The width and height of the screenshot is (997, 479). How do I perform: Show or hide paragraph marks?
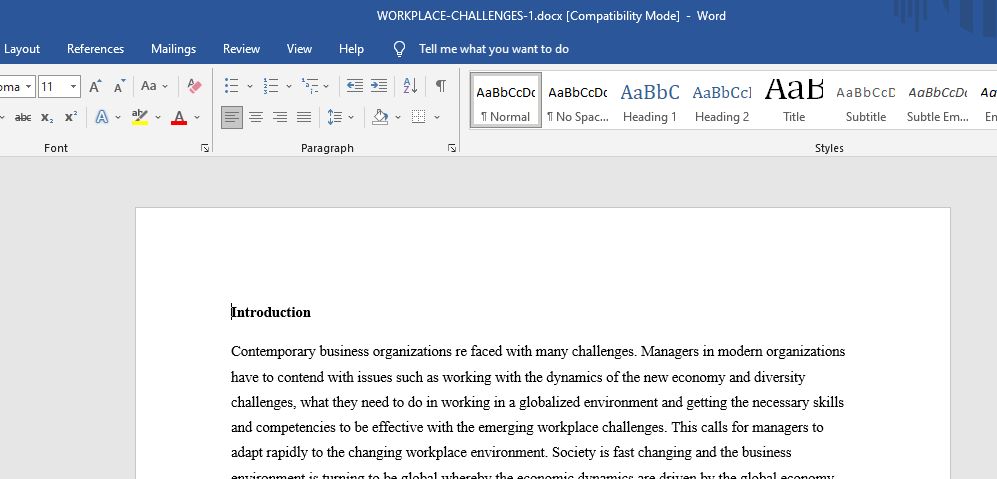click(x=441, y=86)
